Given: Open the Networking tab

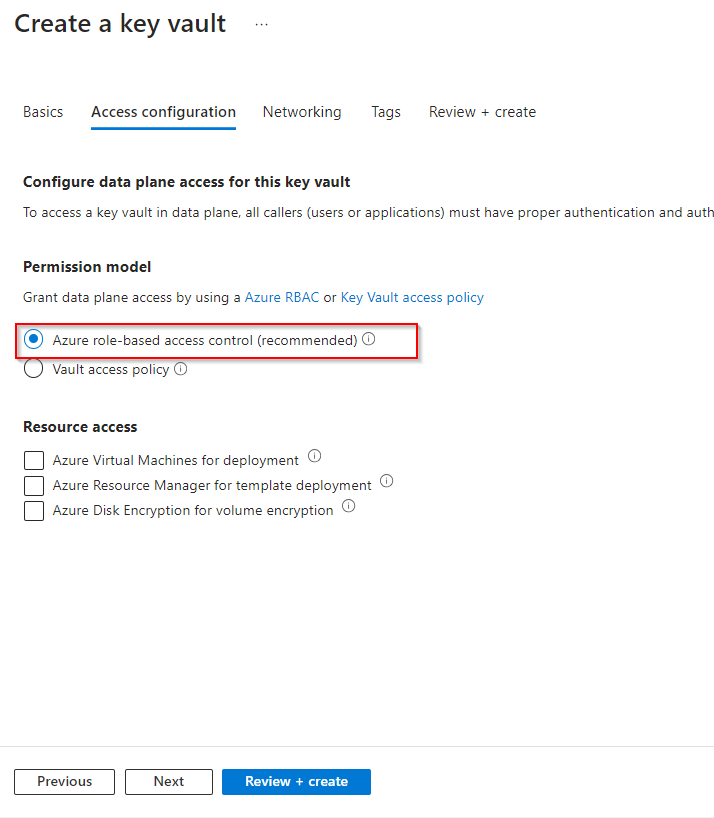Looking at the screenshot, I should point(302,112).
